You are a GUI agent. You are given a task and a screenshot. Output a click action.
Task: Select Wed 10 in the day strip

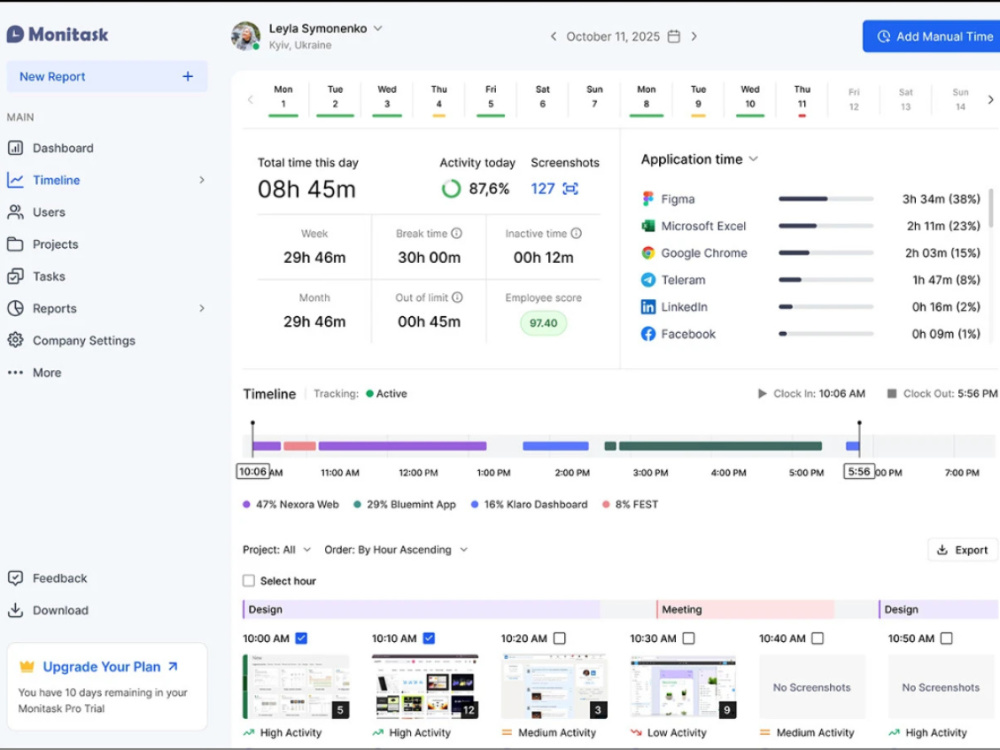pyautogui.click(x=750, y=99)
